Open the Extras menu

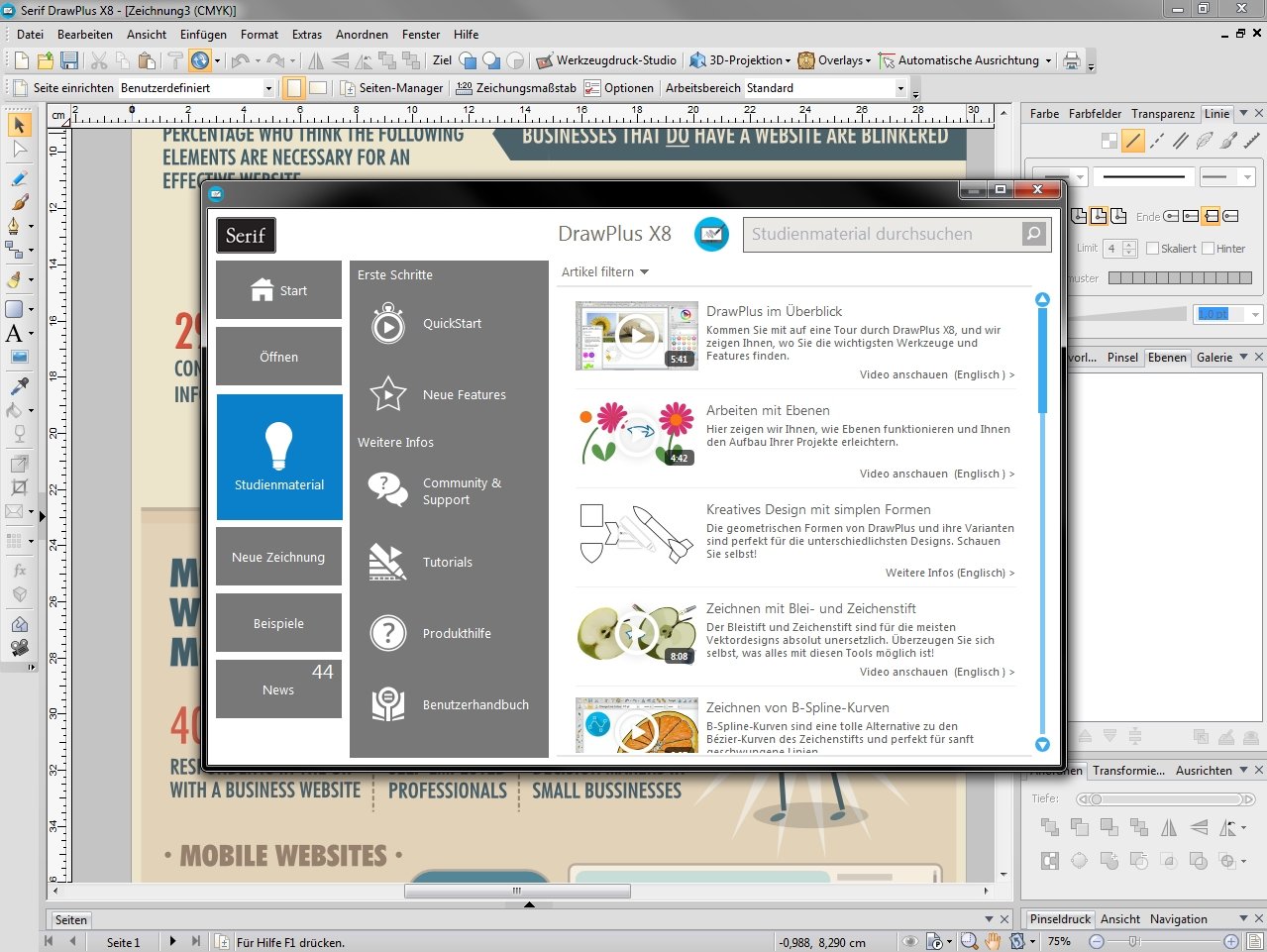307,34
